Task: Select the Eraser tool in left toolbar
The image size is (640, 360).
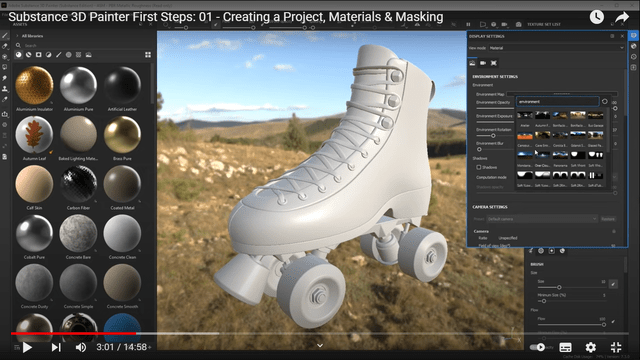Action: coord(5,46)
